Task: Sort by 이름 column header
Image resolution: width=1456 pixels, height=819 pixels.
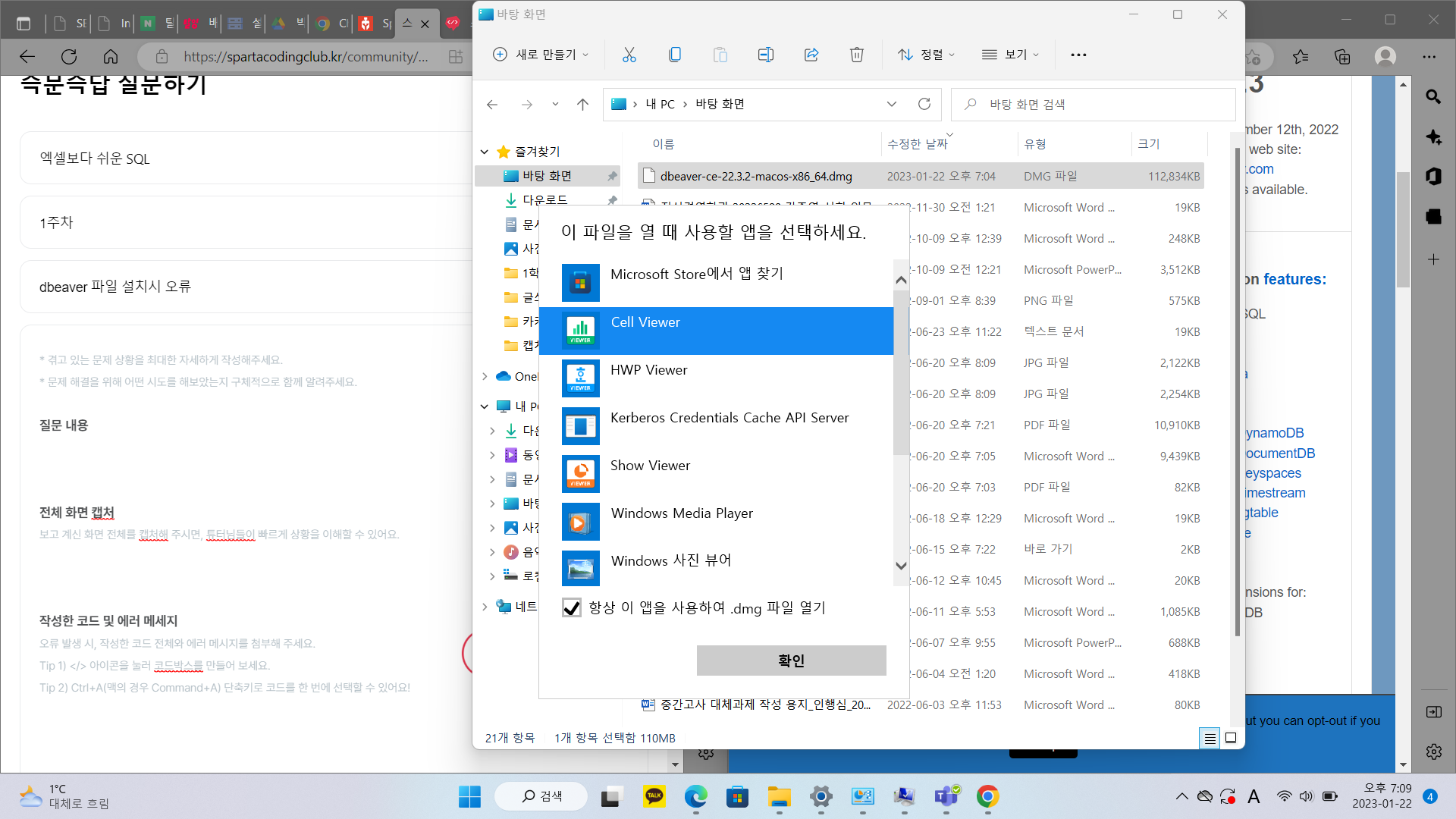Action: pyautogui.click(x=664, y=144)
